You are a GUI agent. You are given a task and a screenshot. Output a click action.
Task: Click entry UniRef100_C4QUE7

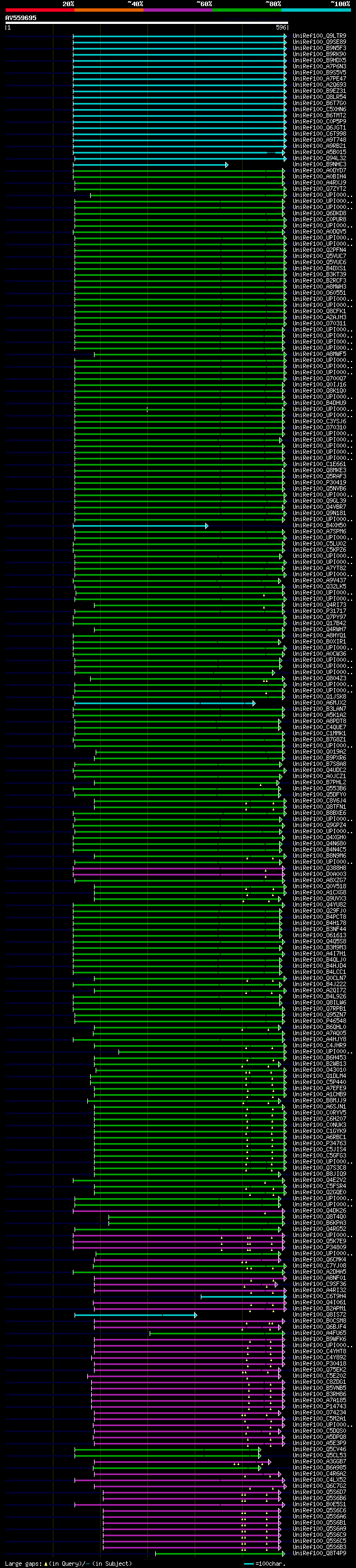pyautogui.click(x=319, y=728)
